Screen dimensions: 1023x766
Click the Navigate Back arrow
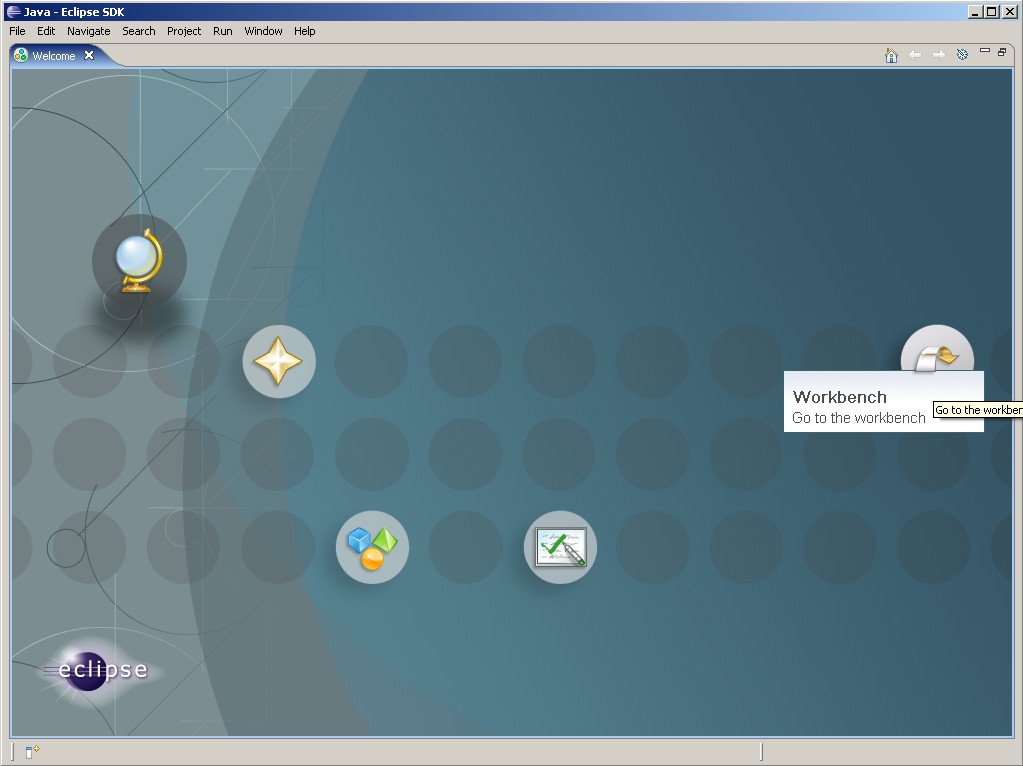pyautogui.click(x=915, y=55)
